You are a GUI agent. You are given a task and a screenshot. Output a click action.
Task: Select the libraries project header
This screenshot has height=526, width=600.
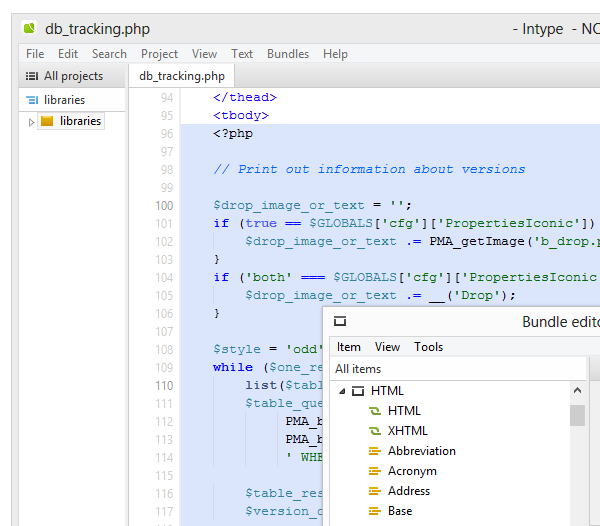coord(64,100)
